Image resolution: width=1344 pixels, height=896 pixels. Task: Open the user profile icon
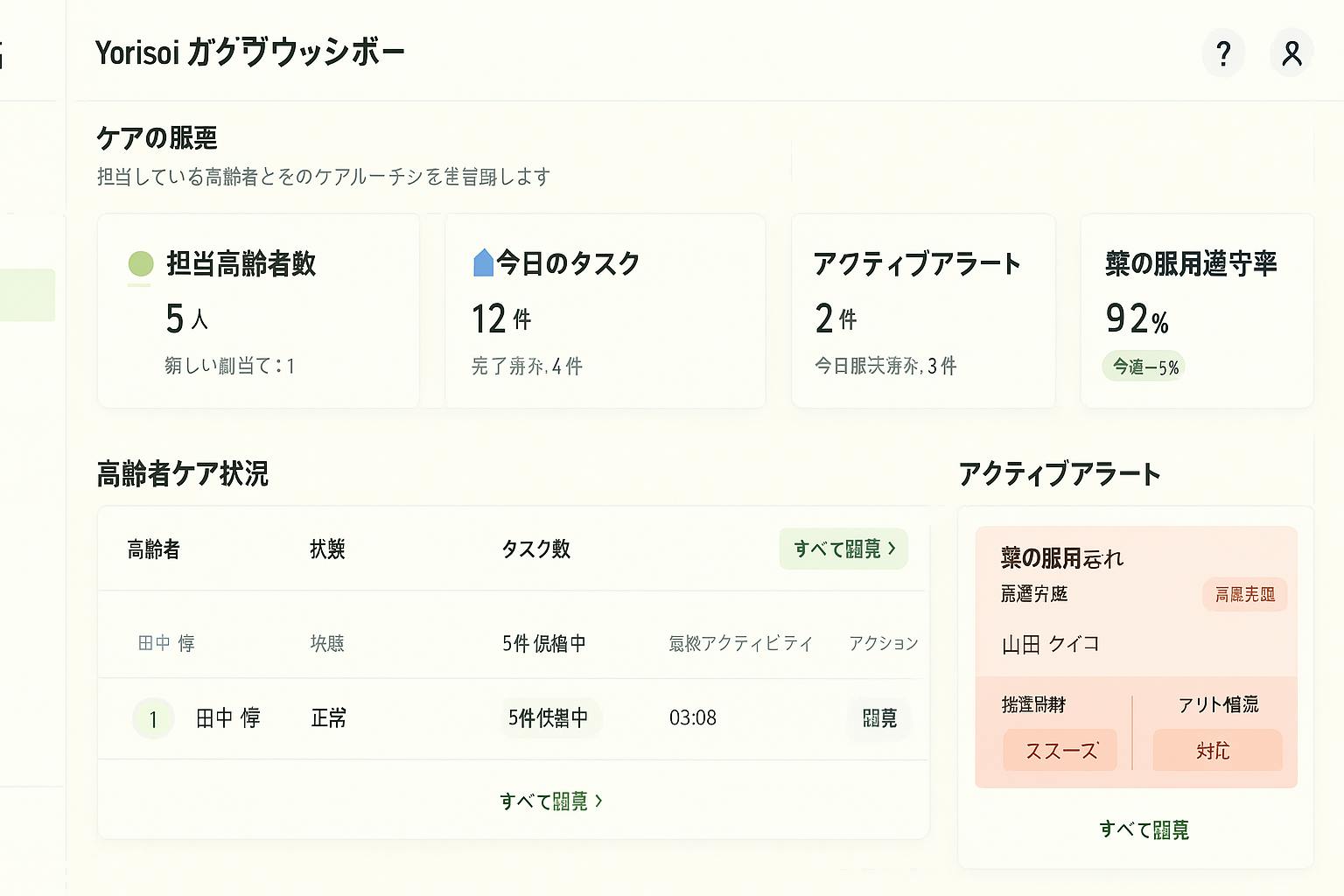[1291, 53]
